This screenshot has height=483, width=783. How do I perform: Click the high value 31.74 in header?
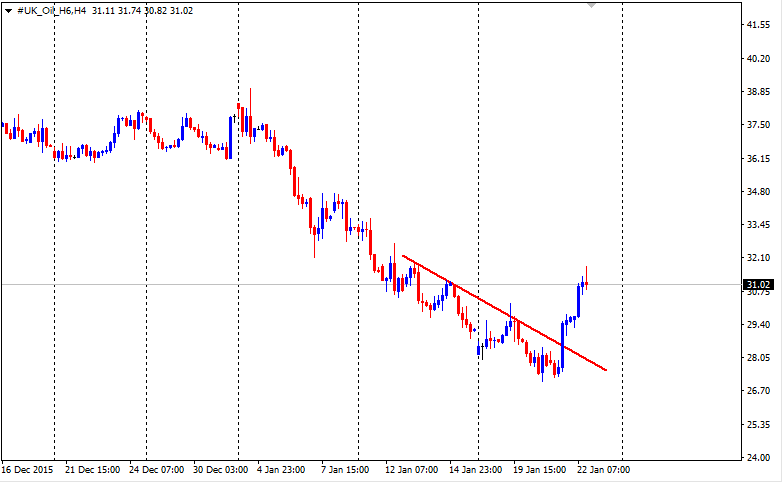coord(129,10)
